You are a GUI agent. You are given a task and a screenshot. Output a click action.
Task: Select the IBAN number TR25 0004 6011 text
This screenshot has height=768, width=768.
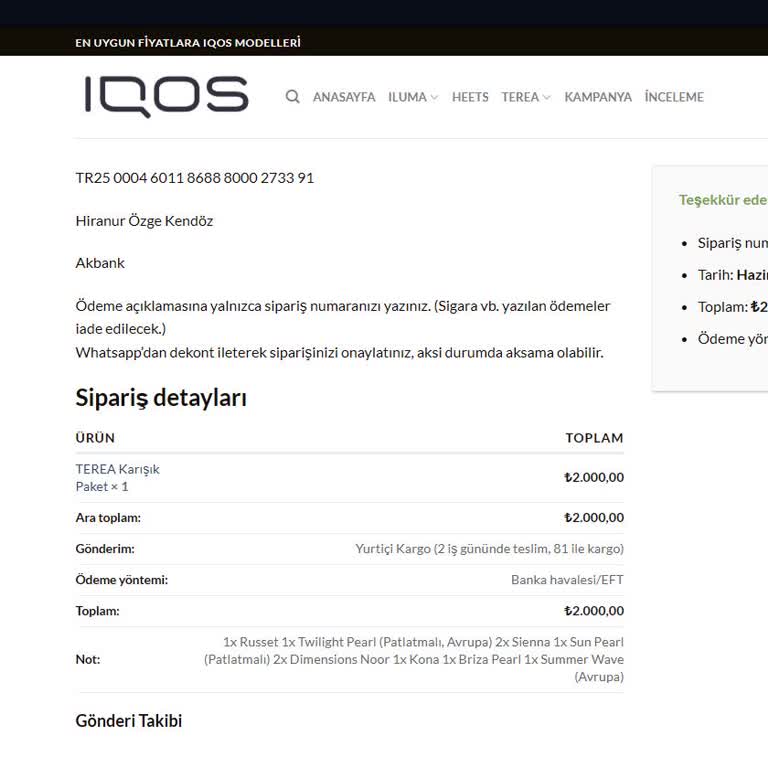click(194, 178)
